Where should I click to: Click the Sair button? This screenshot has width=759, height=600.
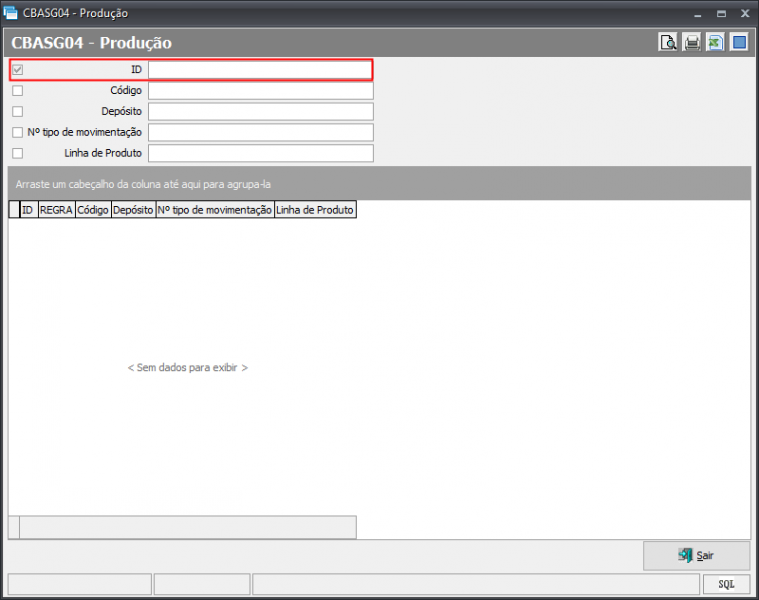coord(696,556)
